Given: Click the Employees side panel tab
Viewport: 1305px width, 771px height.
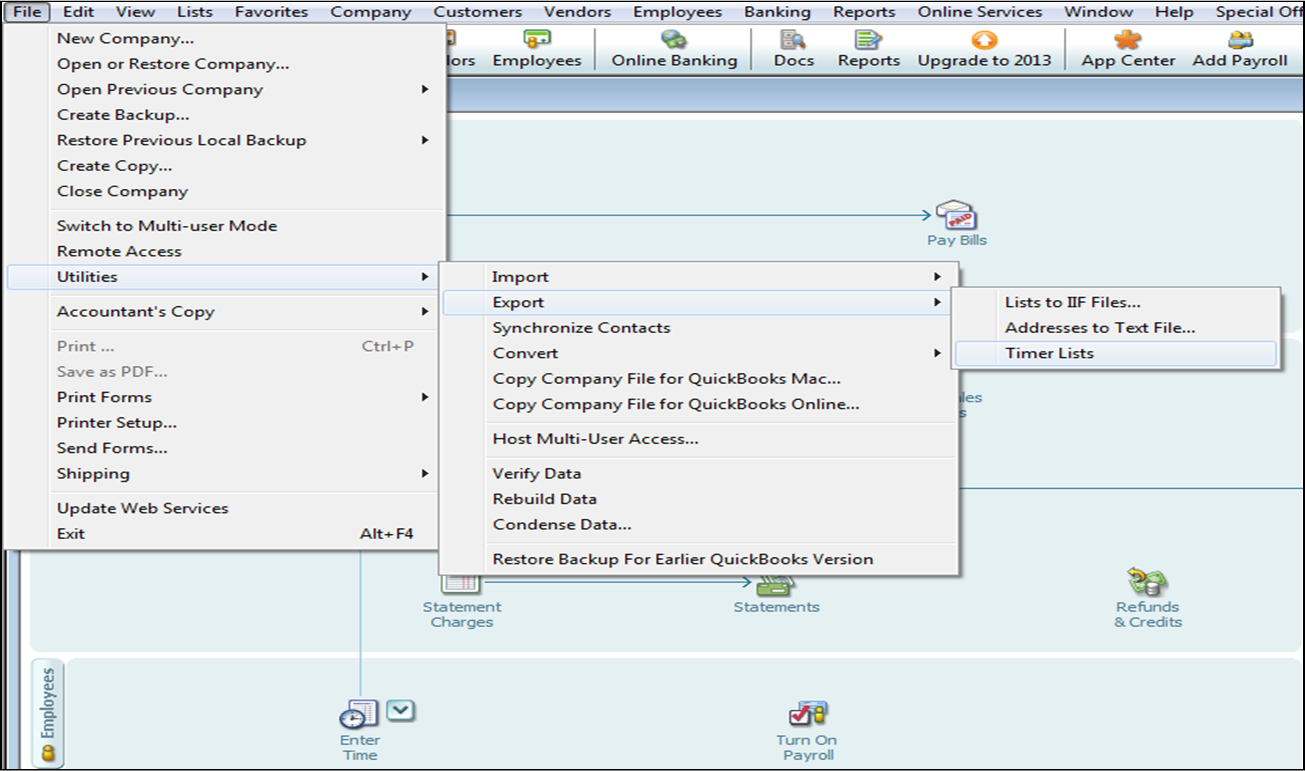Looking at the screenshot, I should pos(47,710).
